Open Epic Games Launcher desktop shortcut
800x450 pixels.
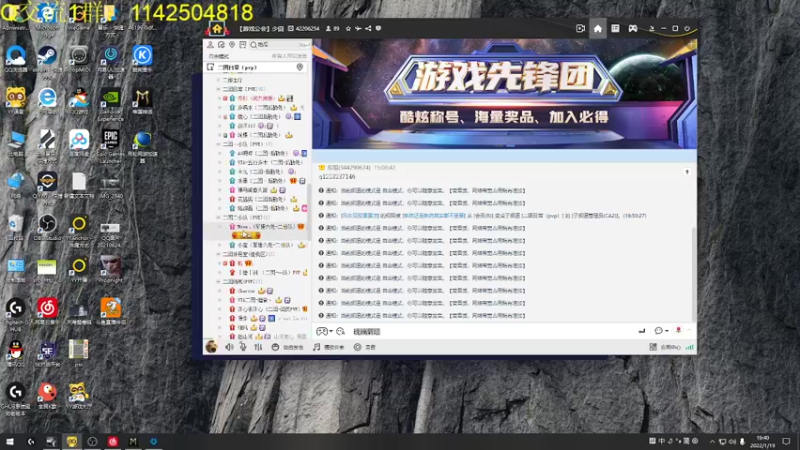click(x=111, y=145)
